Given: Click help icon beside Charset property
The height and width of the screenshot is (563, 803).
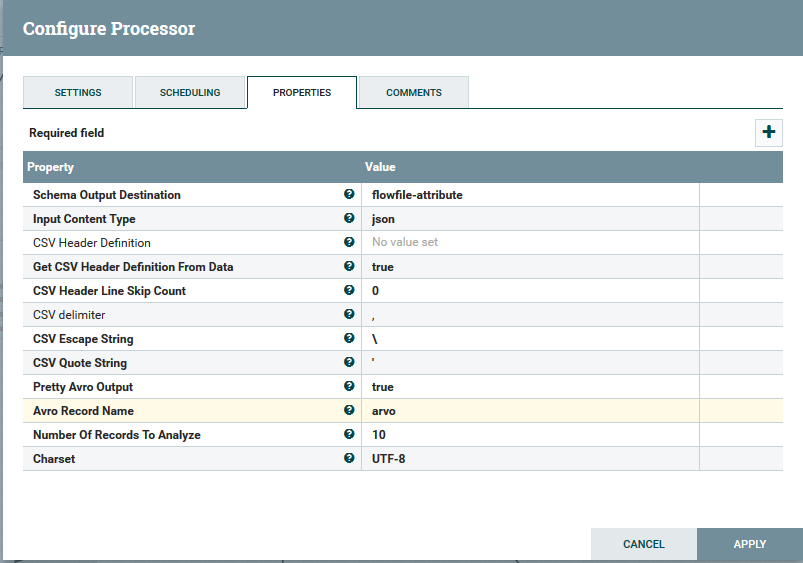Looking at the screenshot, I should (x=349, y=458).
